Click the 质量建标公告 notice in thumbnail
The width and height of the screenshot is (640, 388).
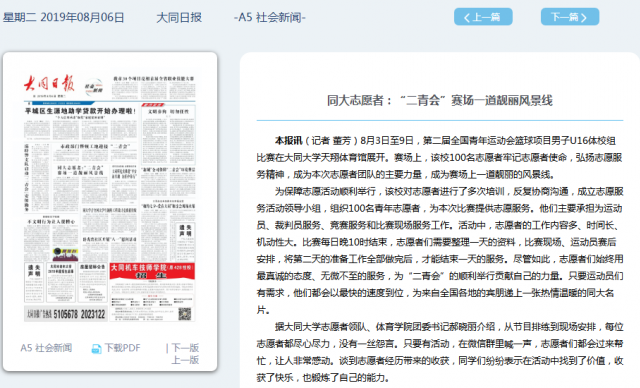point(93,282)
